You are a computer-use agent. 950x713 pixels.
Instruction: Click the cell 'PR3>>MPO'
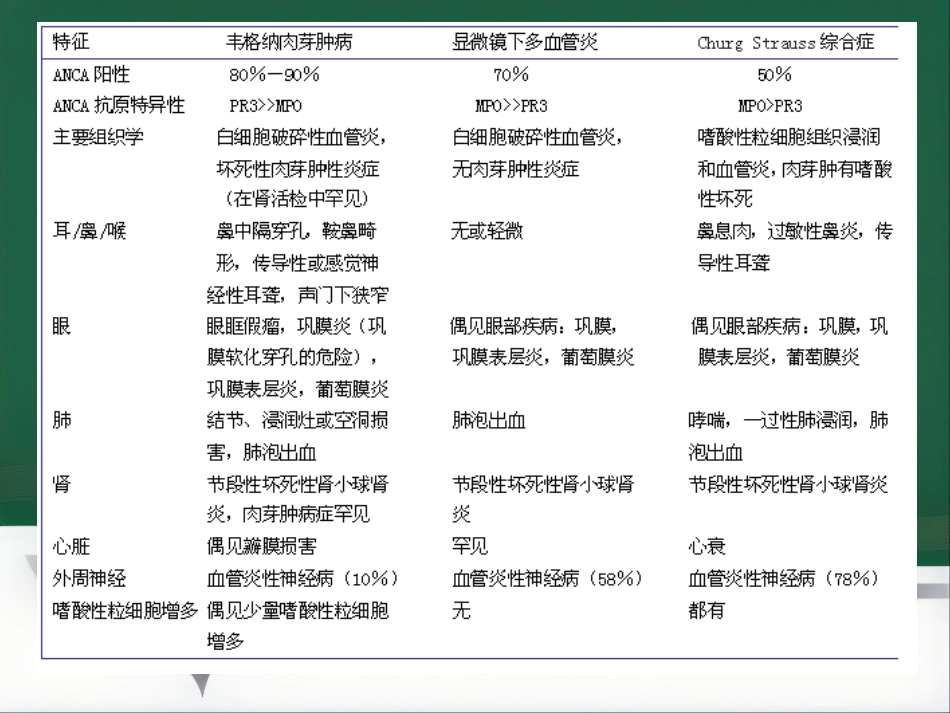(265, 106)
